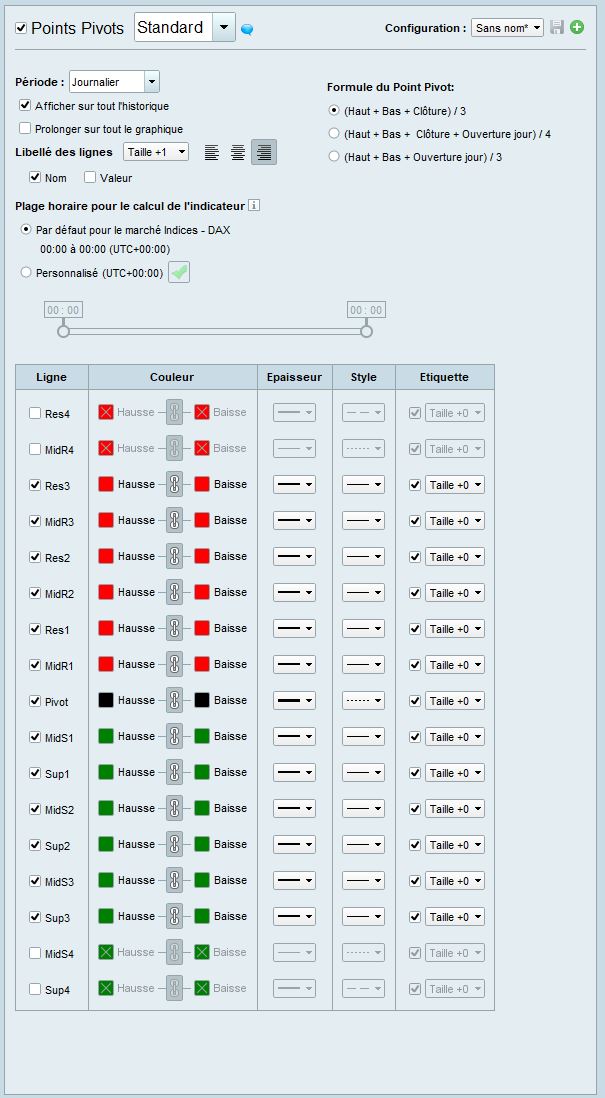Open info icon next to Plage horaire
The width and height of the screenshot is (605, 1098).
tap(255, 206)
